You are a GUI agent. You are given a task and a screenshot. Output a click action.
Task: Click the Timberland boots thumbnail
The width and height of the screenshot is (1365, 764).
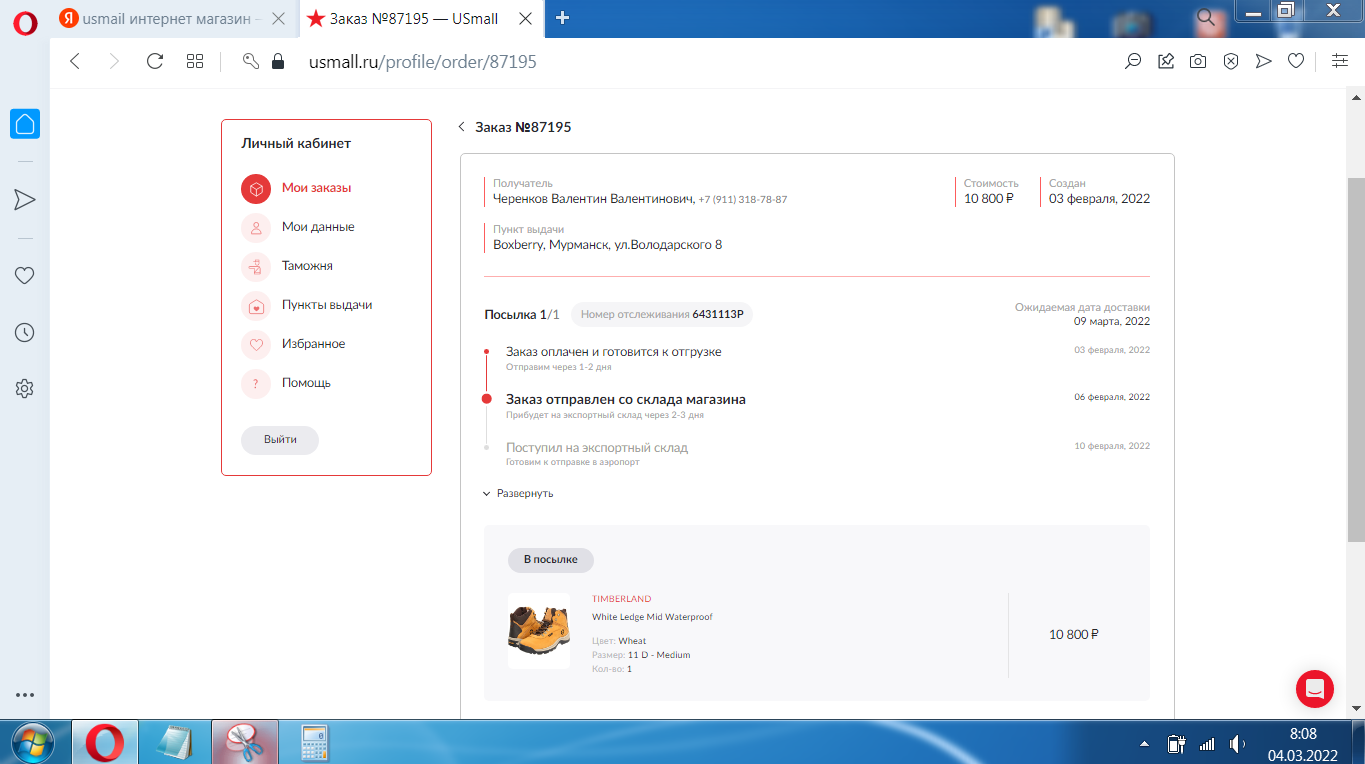tap(539, 631)
